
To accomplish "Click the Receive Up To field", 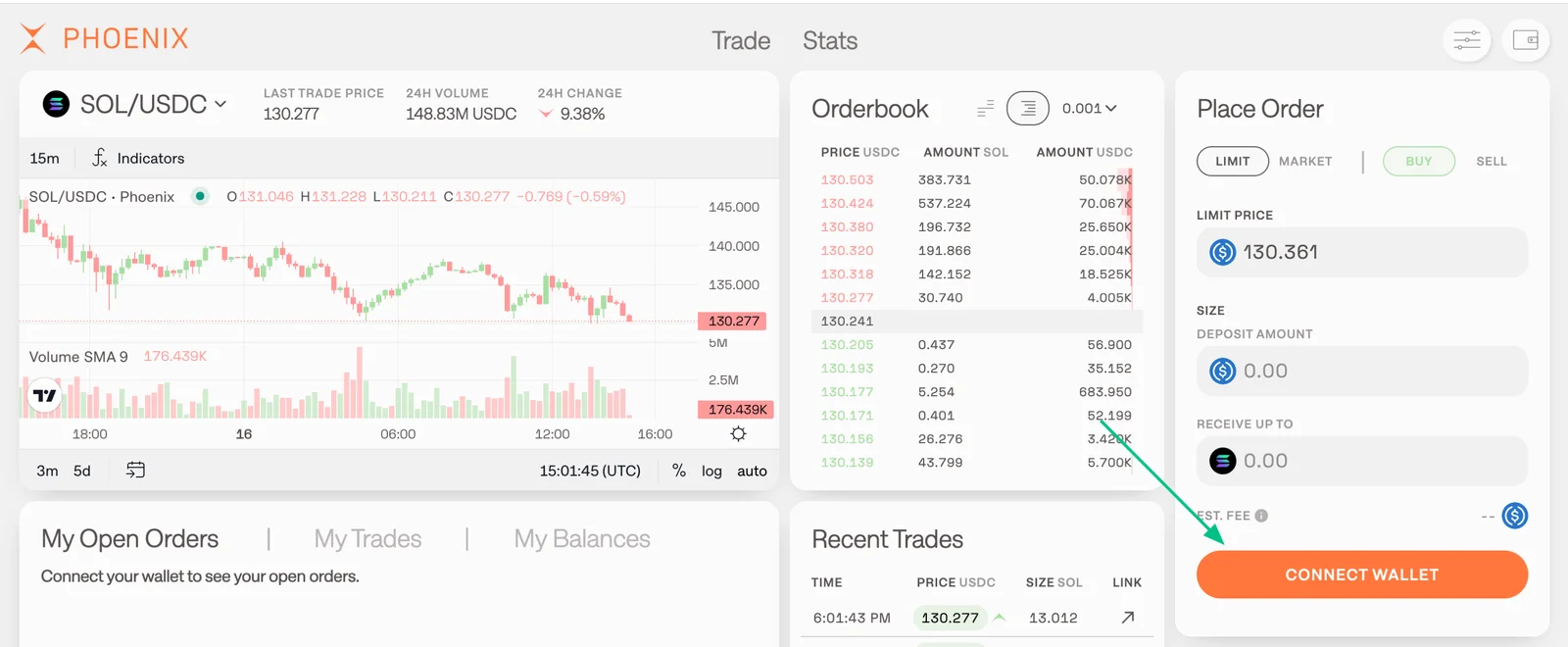I will (x=1362, y=461).
